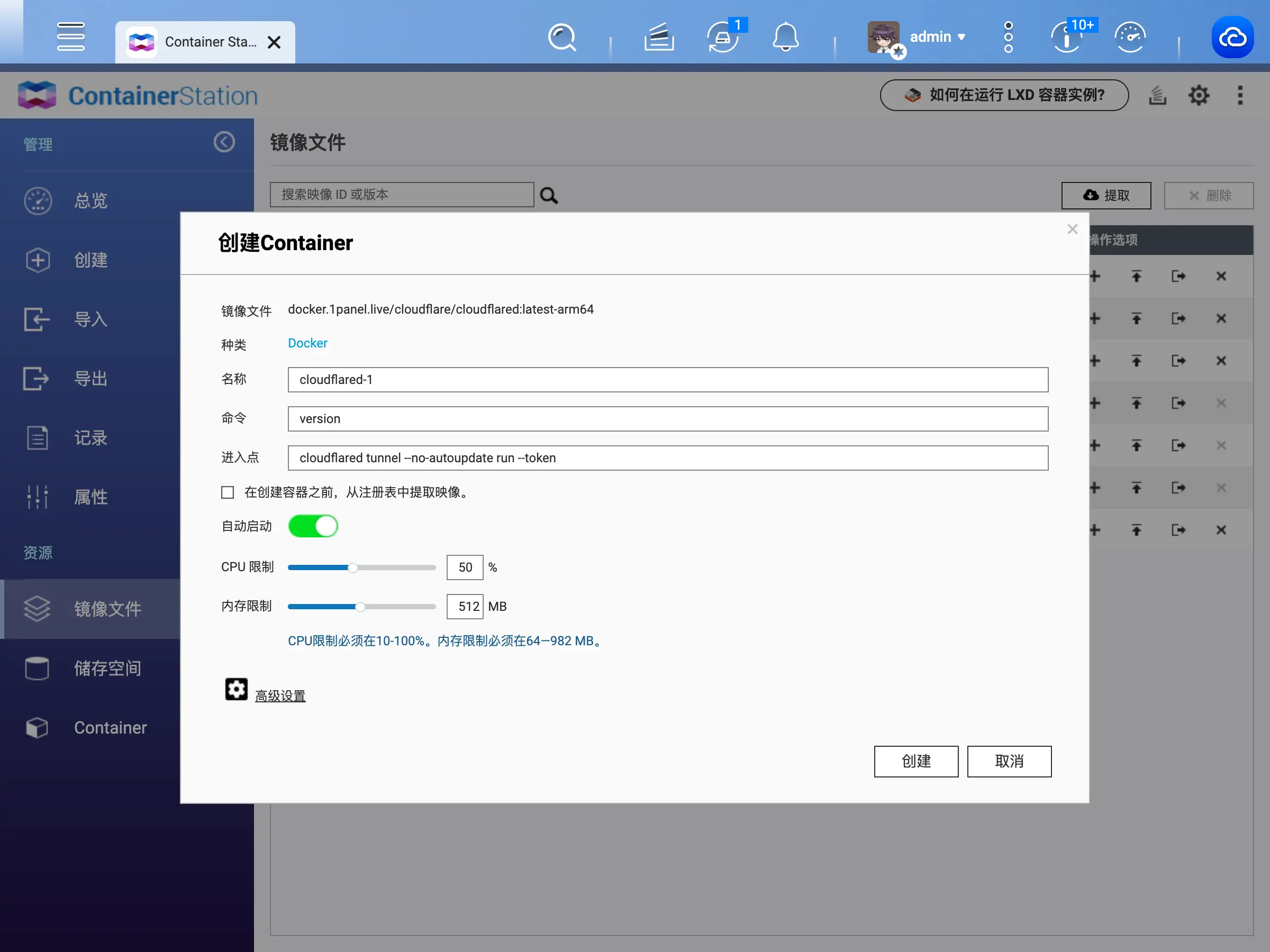Viewport: 1270px width, 952px height.
Task: Click the search magnifier next to image search
Action: pyautogui.click(x=549, y=196)
